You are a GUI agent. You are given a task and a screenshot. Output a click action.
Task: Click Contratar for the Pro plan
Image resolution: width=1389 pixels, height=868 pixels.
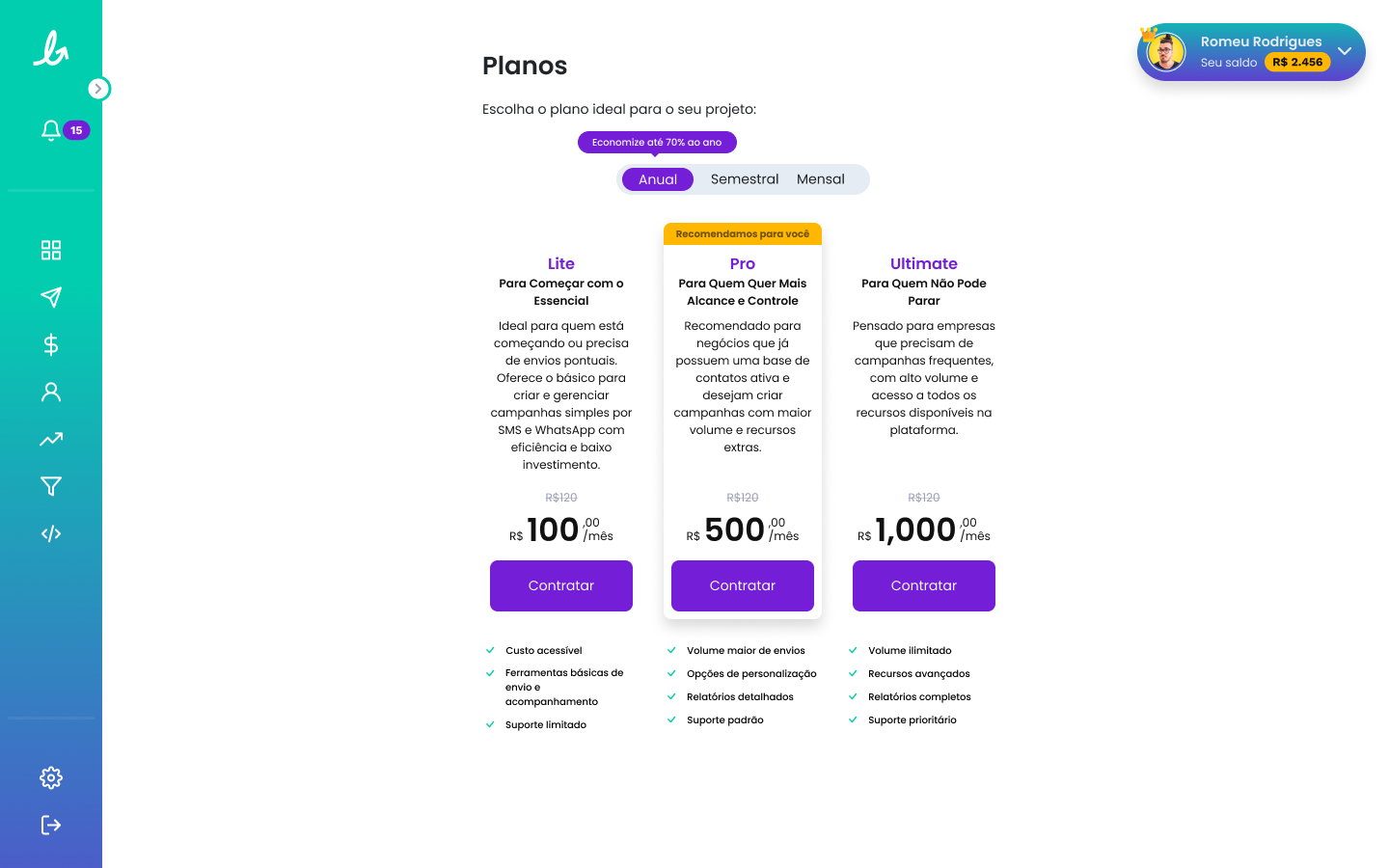coord(743,585)
